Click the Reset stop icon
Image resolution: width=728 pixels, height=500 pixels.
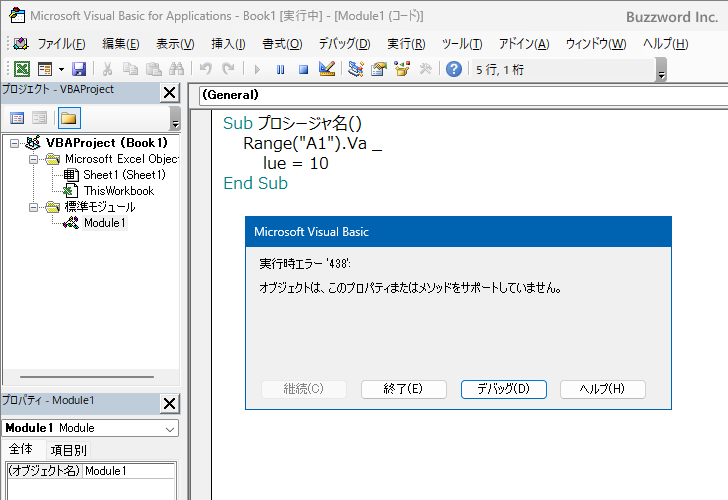(x=304, y=70)
